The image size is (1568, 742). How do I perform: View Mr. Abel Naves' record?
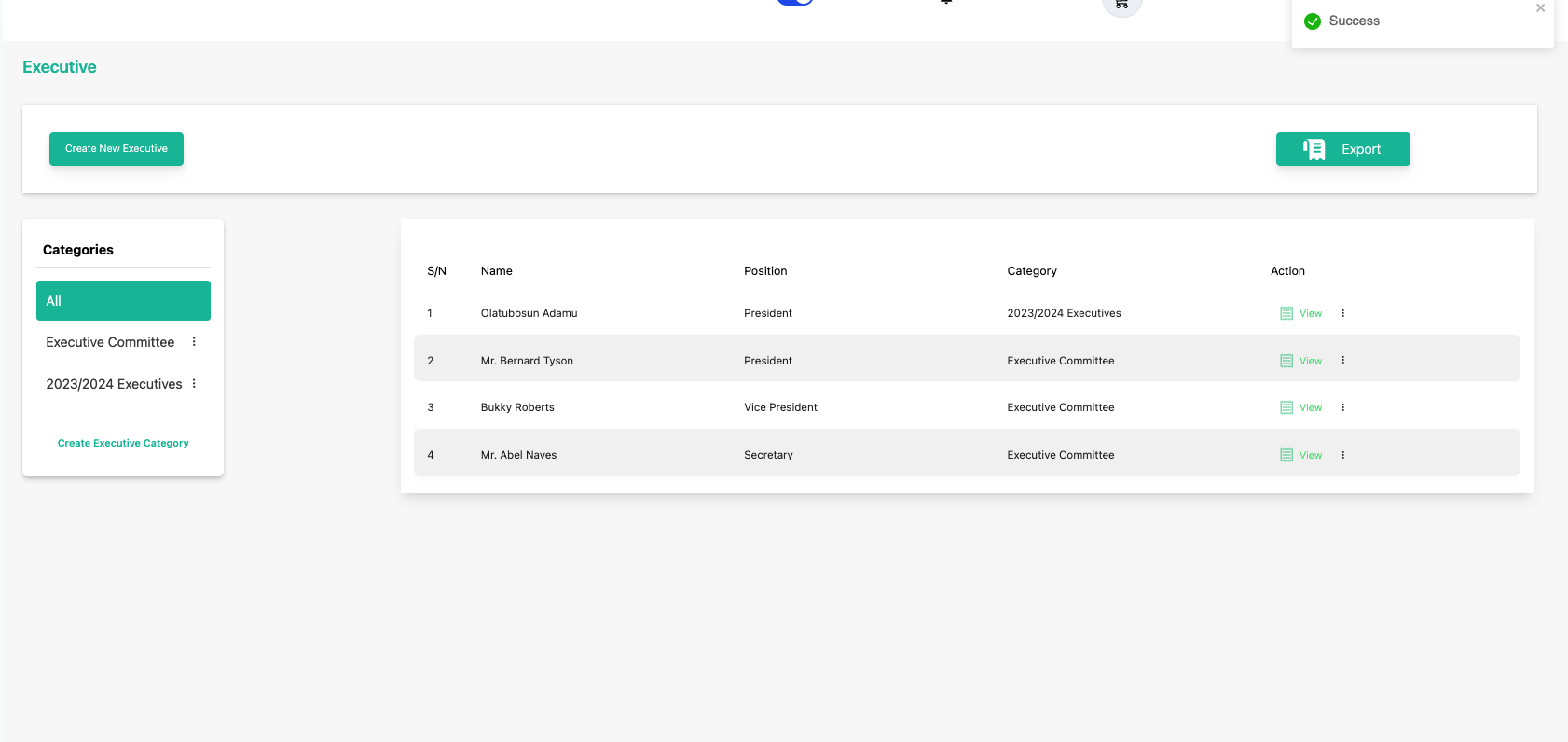1301,455
